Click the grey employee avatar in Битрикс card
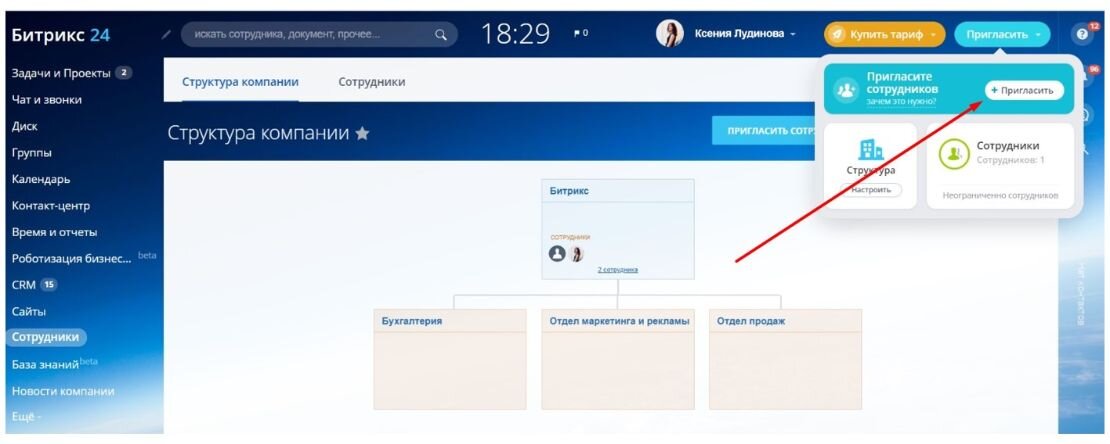Image resolution: width=1110 pixels, height=444 pixels. pyautogui.click(x=557, y=254)
